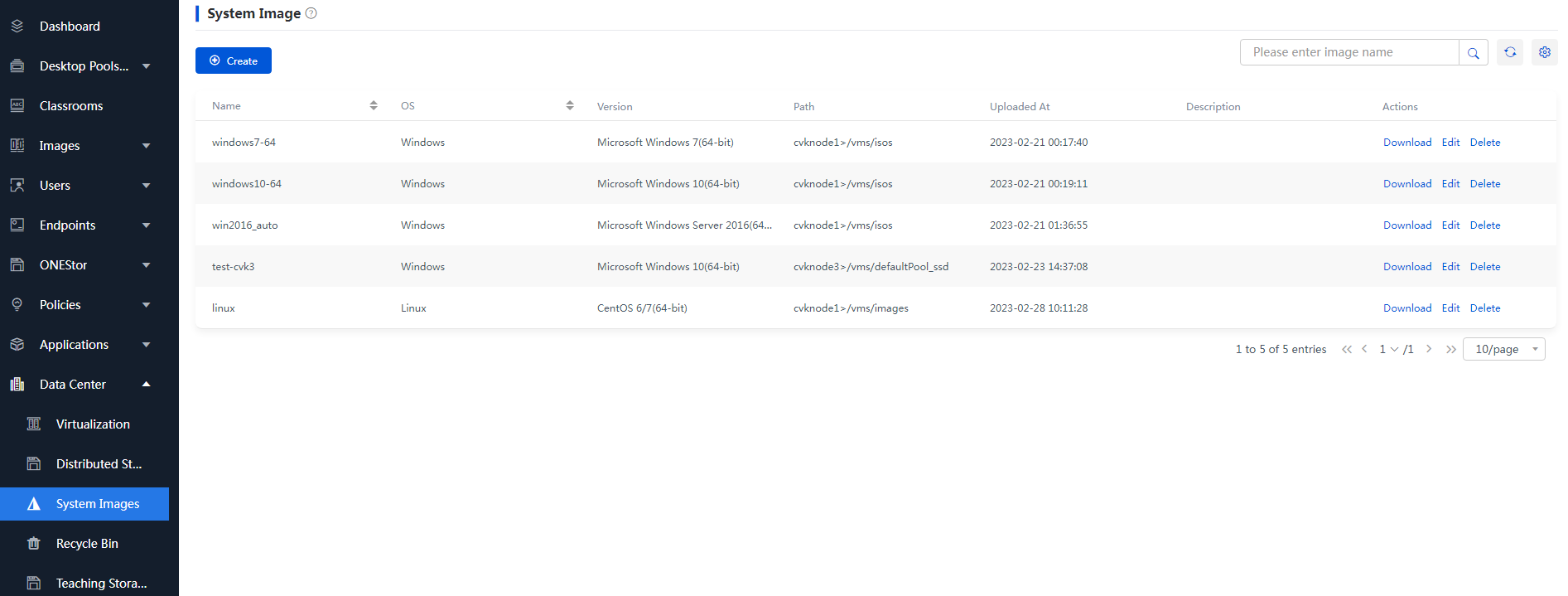This screenshot has height=596, width=1568.
Task: Click the Microsoft Windows Server 2016 version cell
Action: pyautogui.click(x=684, y=225)
